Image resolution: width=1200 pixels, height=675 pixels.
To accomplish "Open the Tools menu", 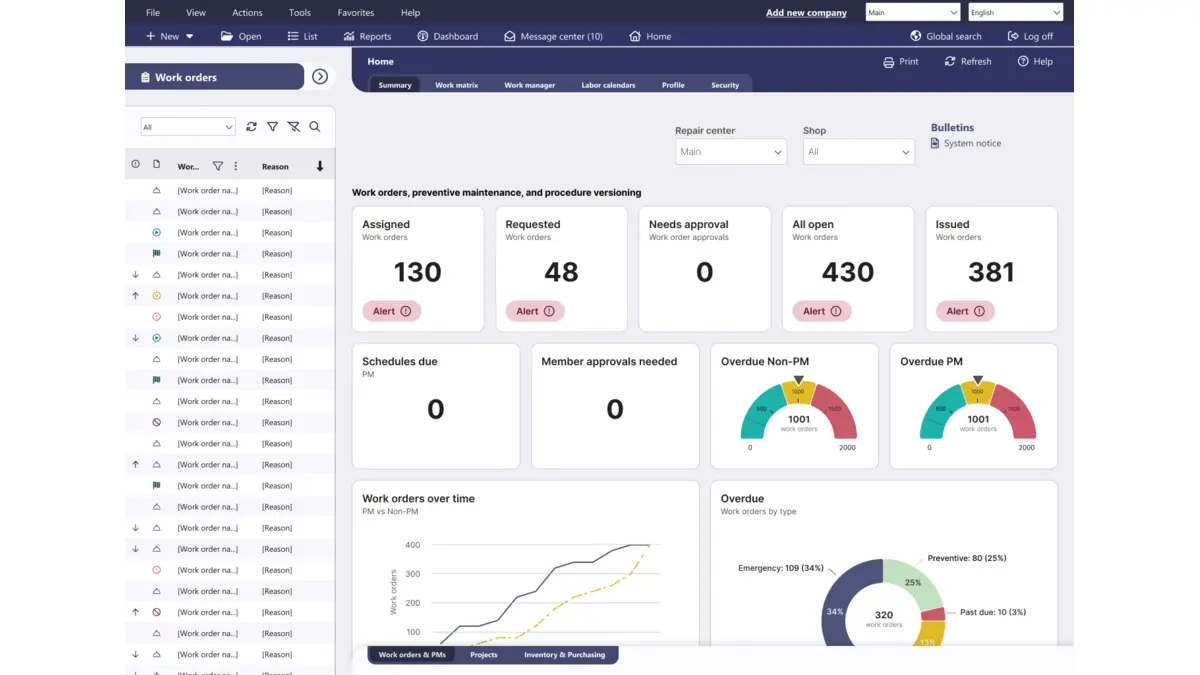I will click(299, 13).
